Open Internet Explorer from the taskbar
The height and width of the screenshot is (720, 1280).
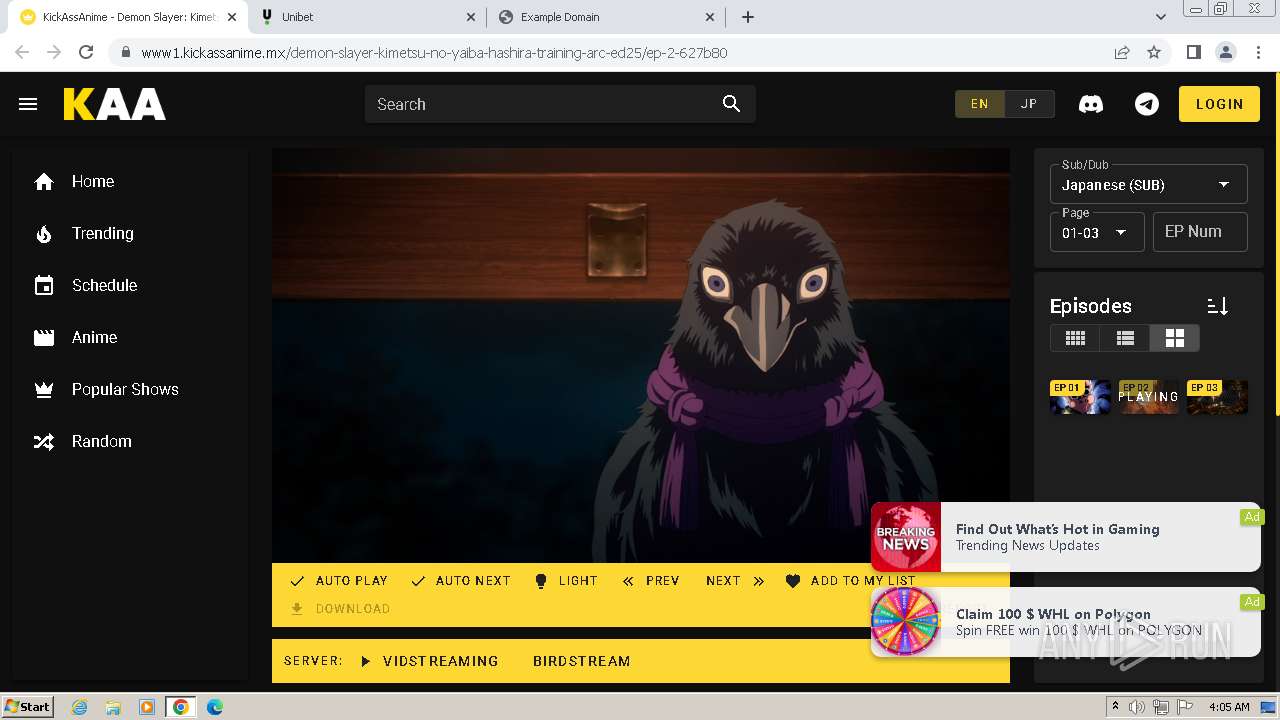point(79,707)
